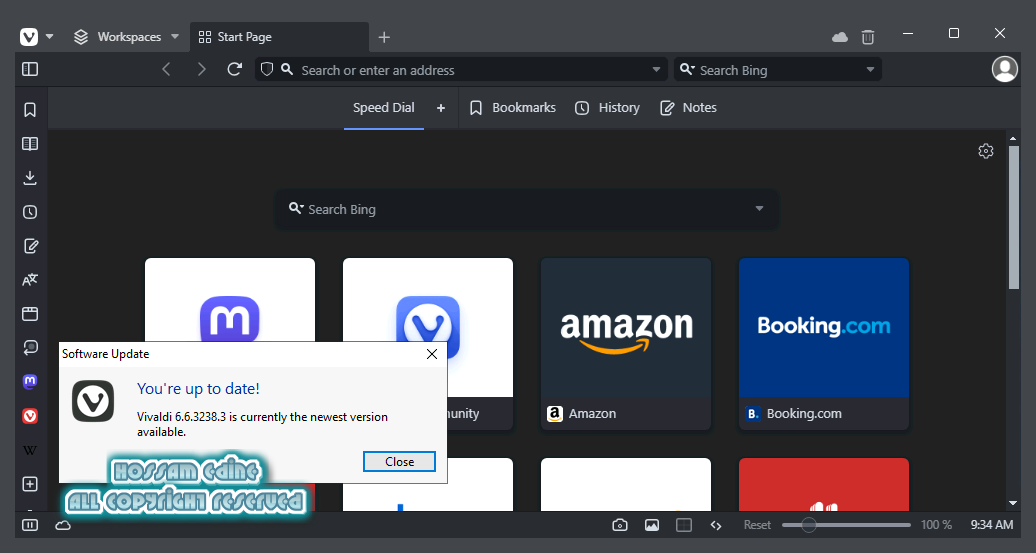Open the user profile avatar

tap(1004, 69)
